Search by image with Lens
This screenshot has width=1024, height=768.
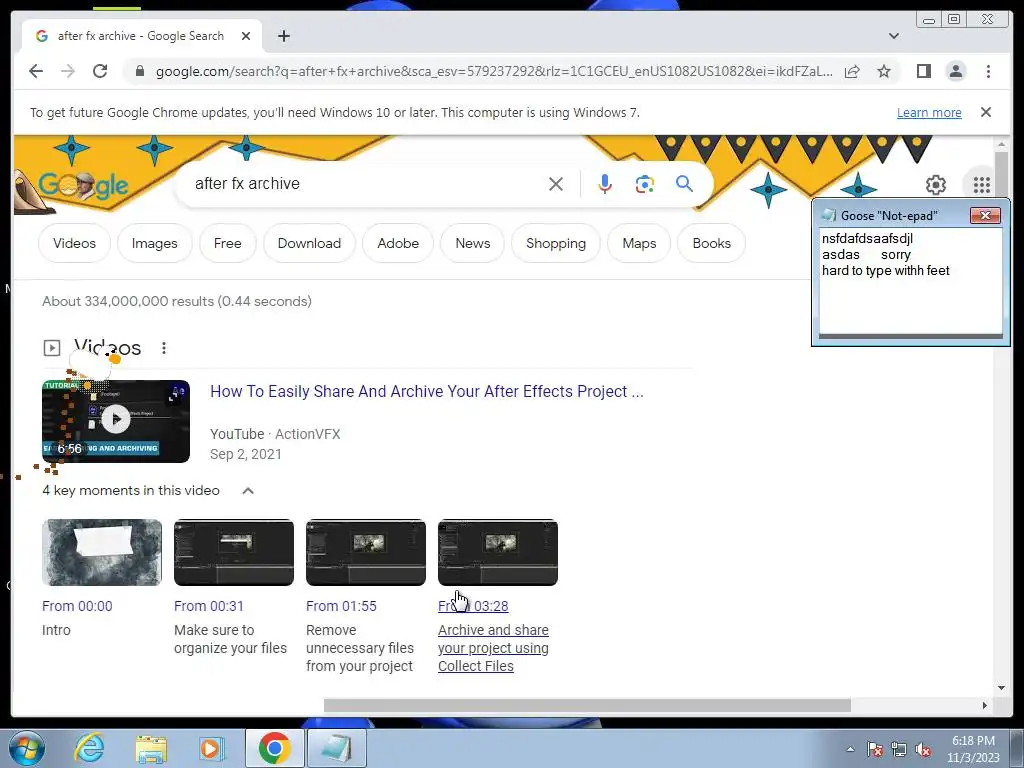(x=645, y=184)
